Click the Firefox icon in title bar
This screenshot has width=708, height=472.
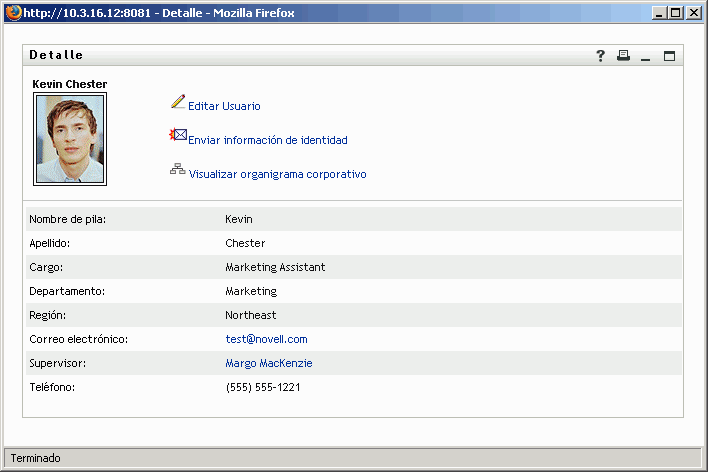12,12
